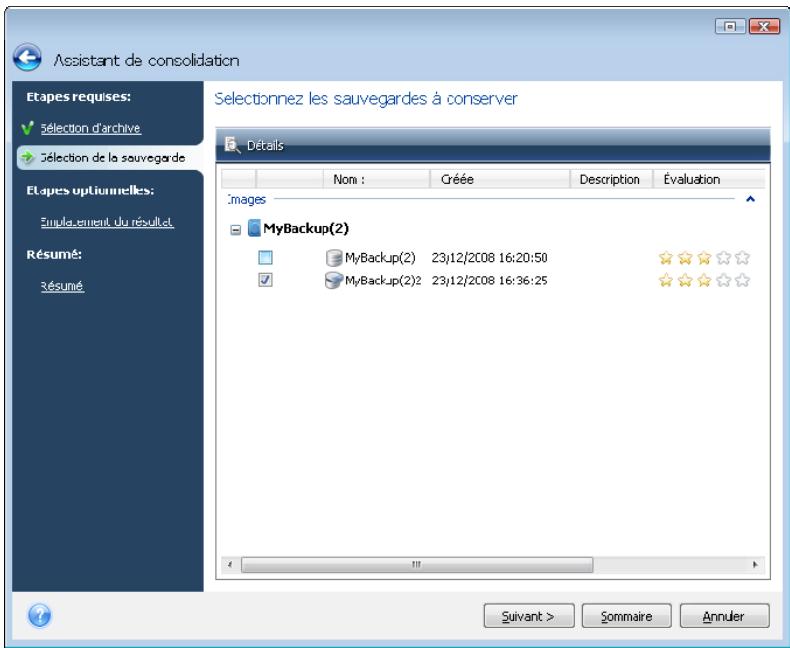This screenshot has width=790, height=648.
Task: Sort by the Créée column header
Action: (500, 179)
